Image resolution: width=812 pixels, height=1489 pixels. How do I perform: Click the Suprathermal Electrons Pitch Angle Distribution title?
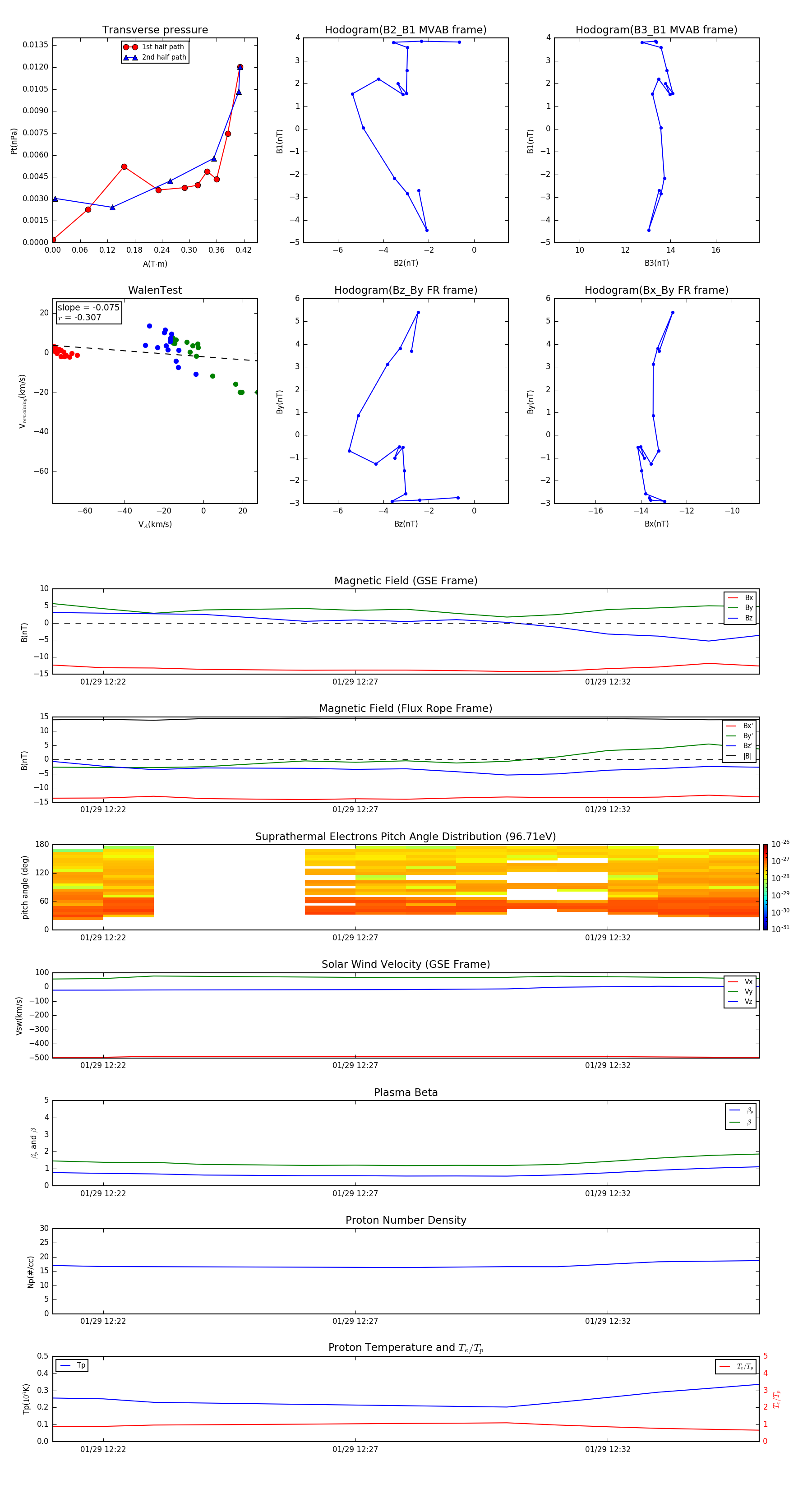click(406, 837)
